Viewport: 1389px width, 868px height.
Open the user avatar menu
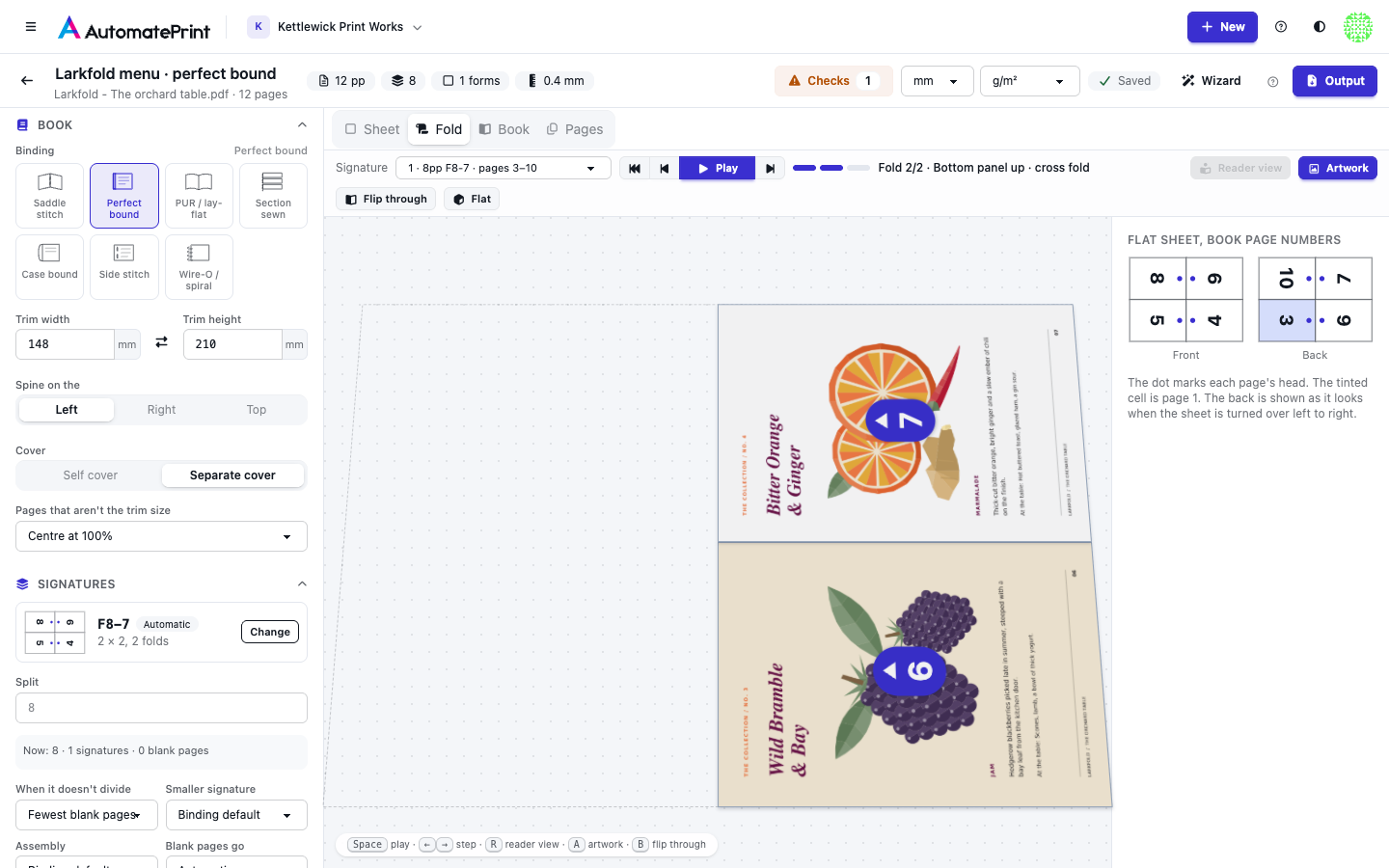point(1358,27)
